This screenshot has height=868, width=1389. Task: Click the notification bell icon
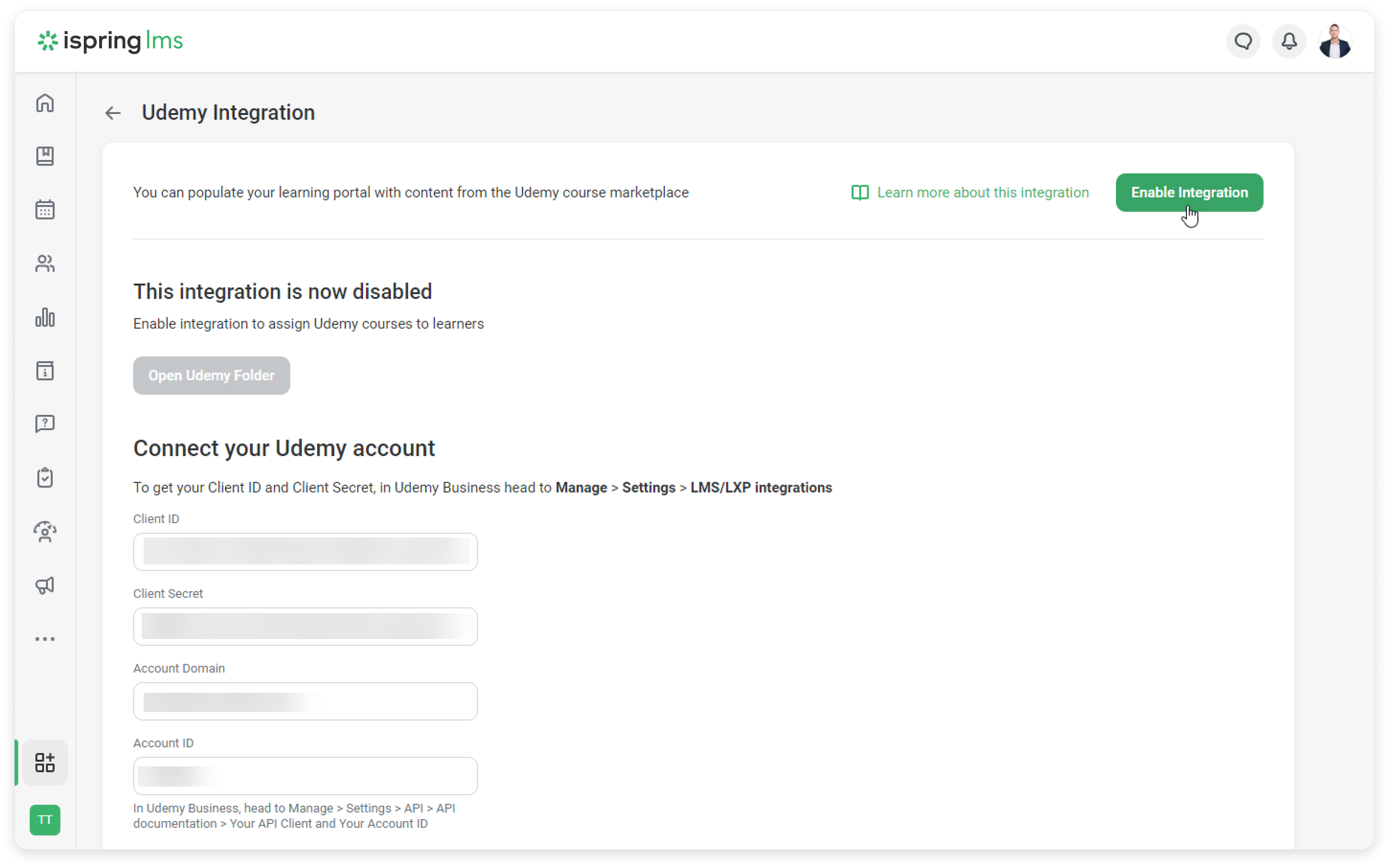pos(1289,41)
